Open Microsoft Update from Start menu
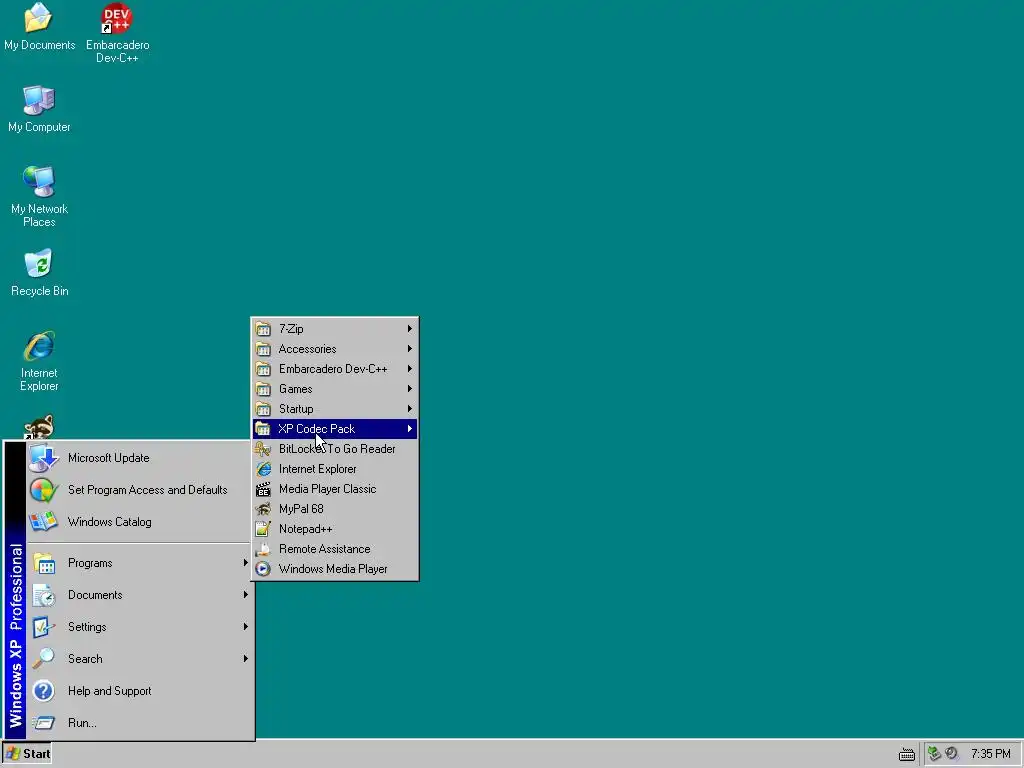This screenshot has width=1024, height=768. pyautogui.click(x=139, y=458)
